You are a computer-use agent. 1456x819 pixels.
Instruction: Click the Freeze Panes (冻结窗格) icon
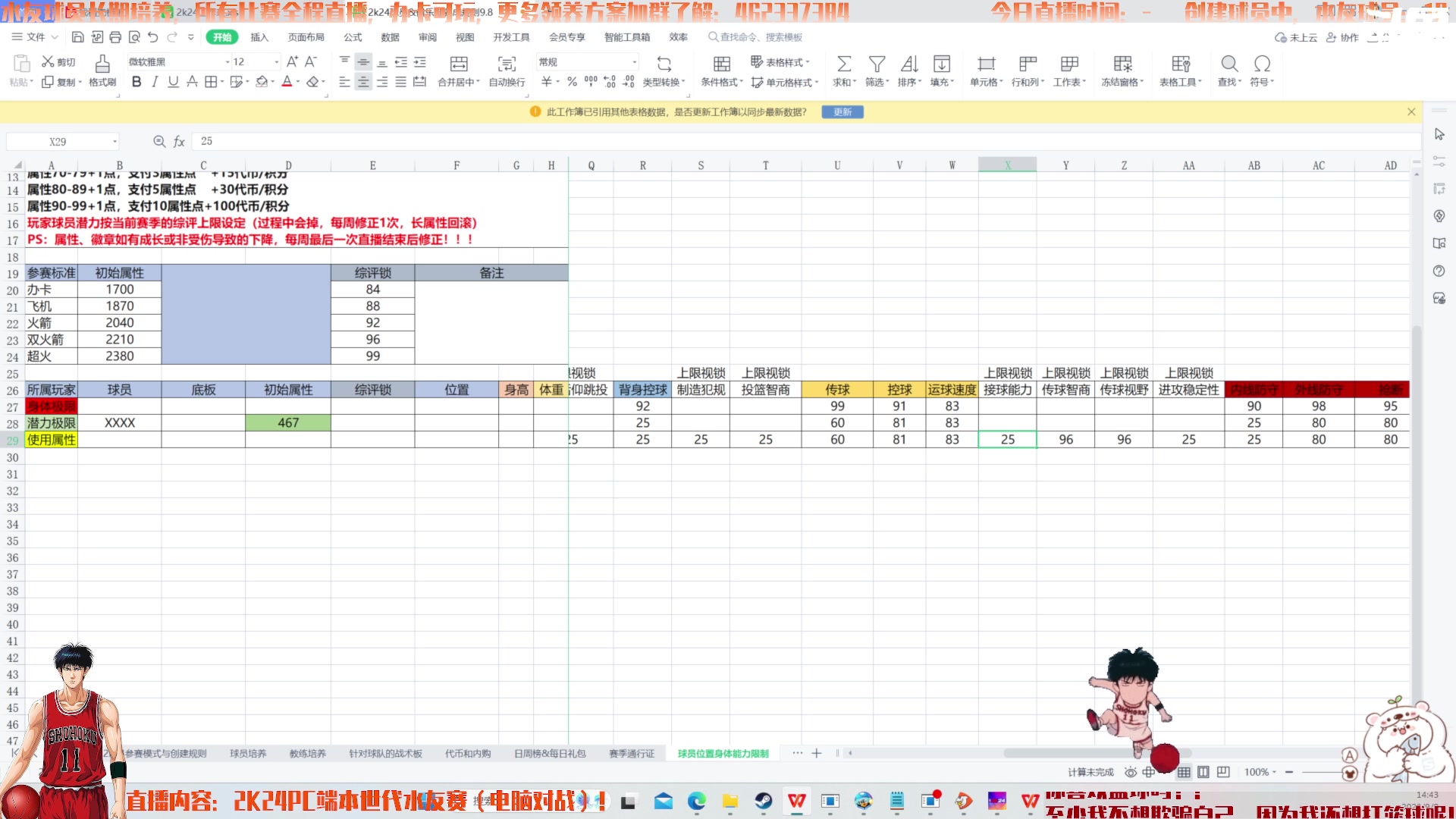pyautogui.click(x=1122, y=64)
